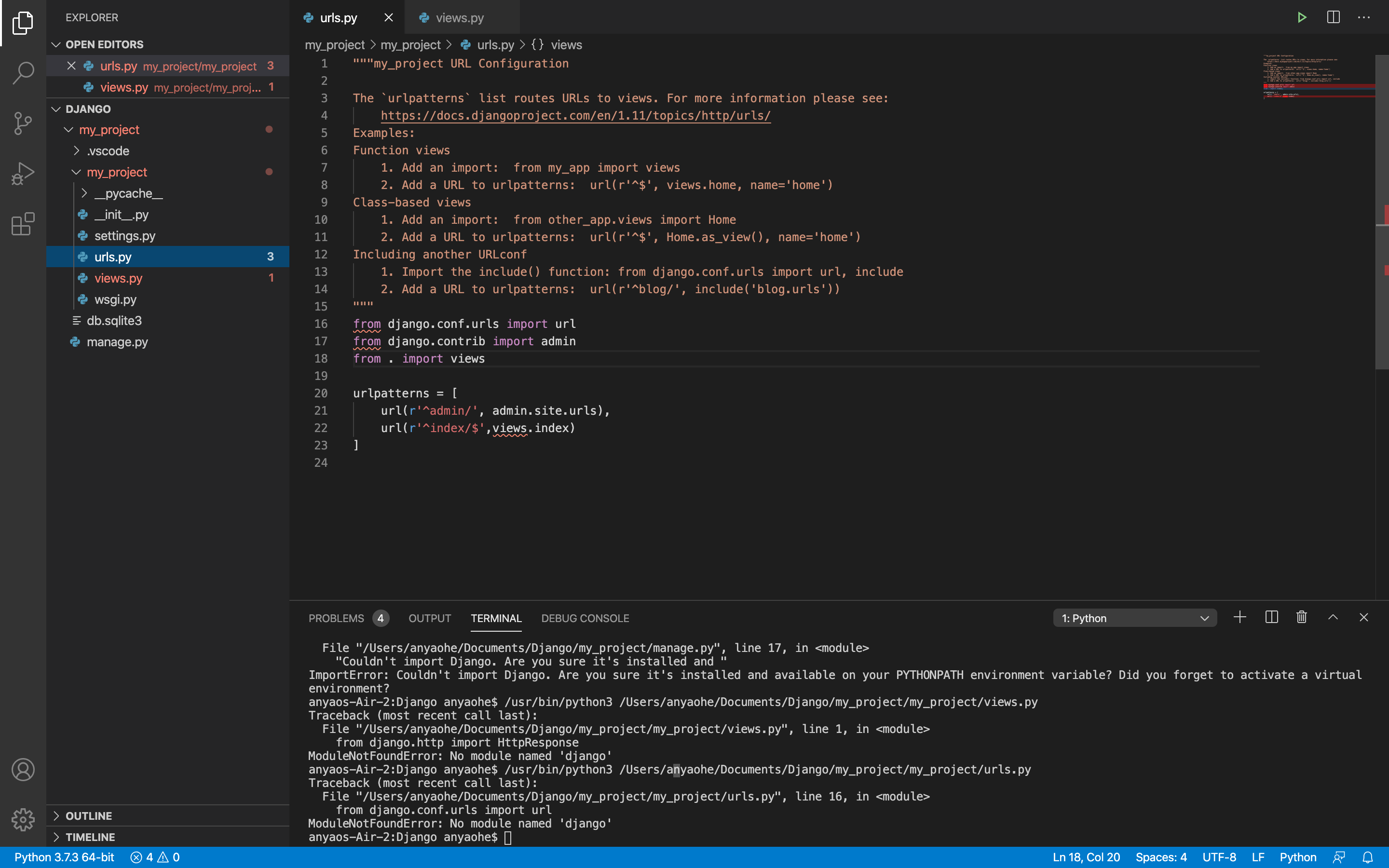This screenshot has width=1389, height=868.
Task: Collapse the Open Editors section
Action: click(55, 45)
